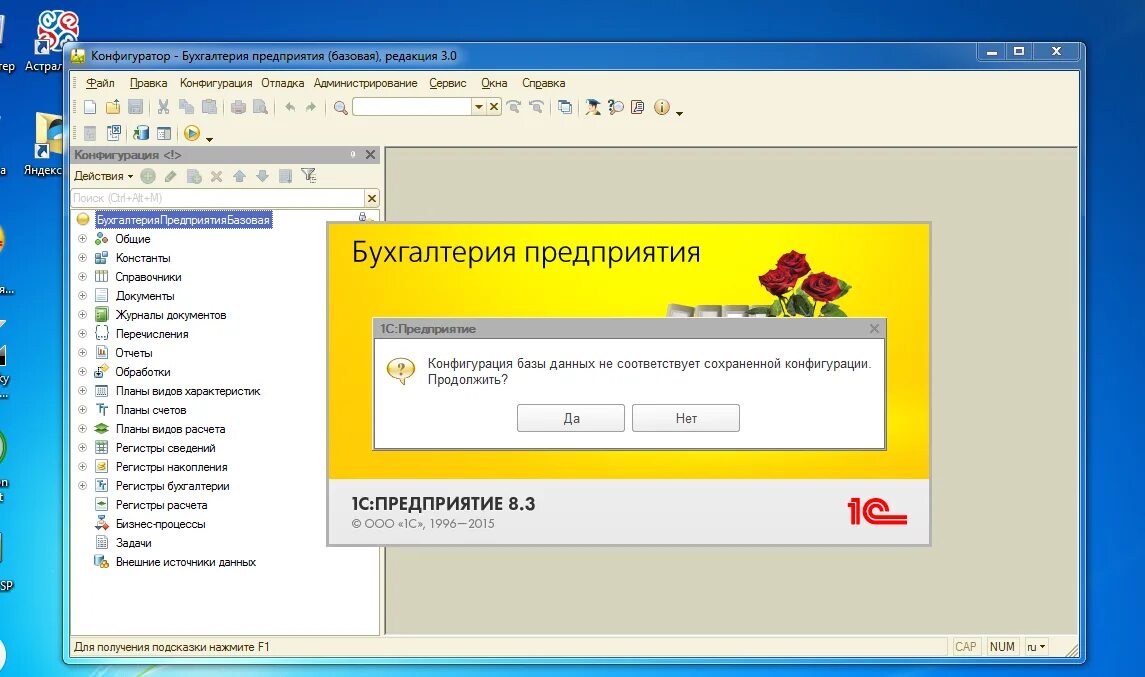Open the Сервис menu
1145x677 pixels.
[448, 83]
